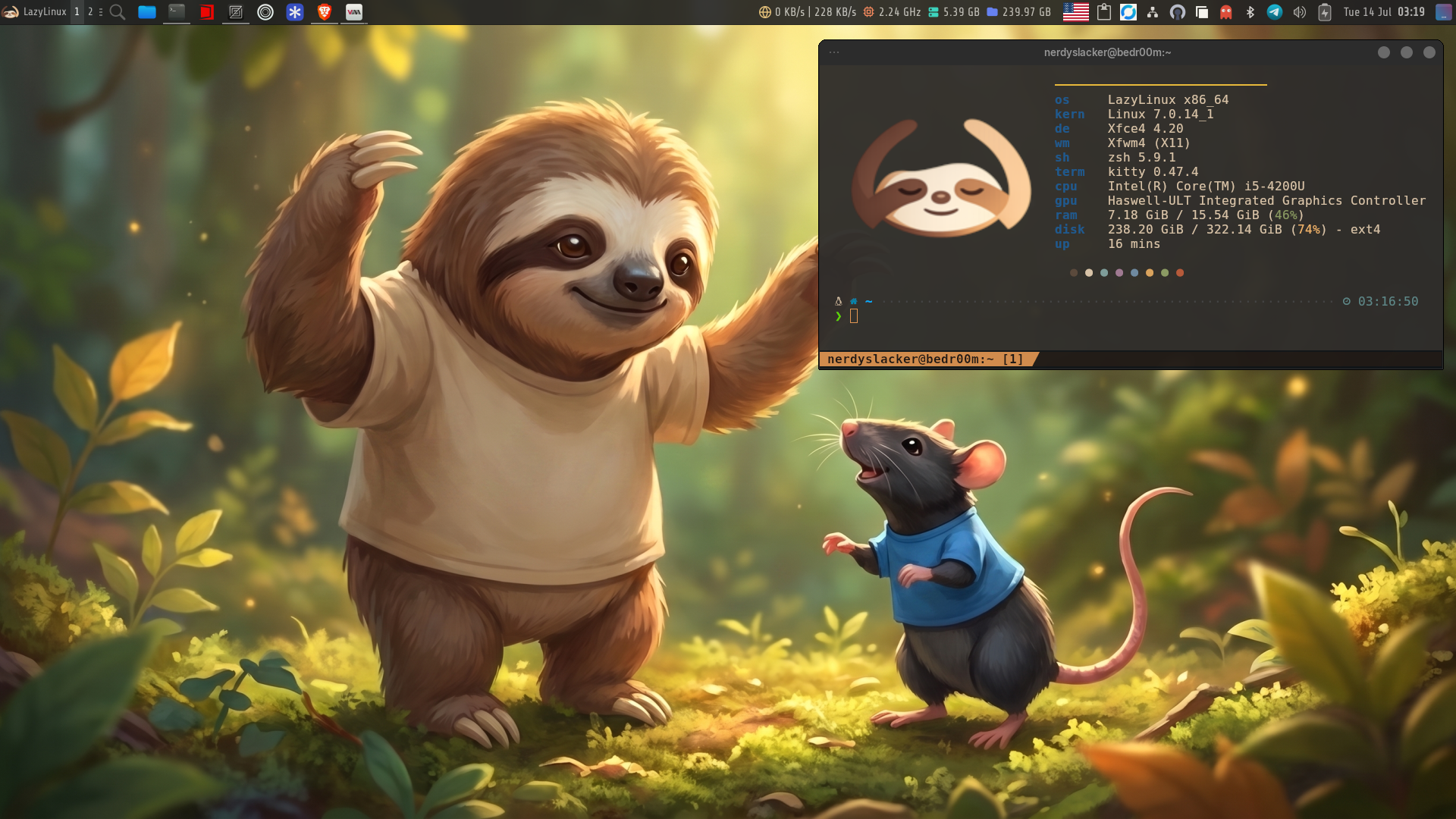This screenshot has height=819, width=1456.
Task: Click the blue sync tray icon
Action: [x=1128, y=11]
